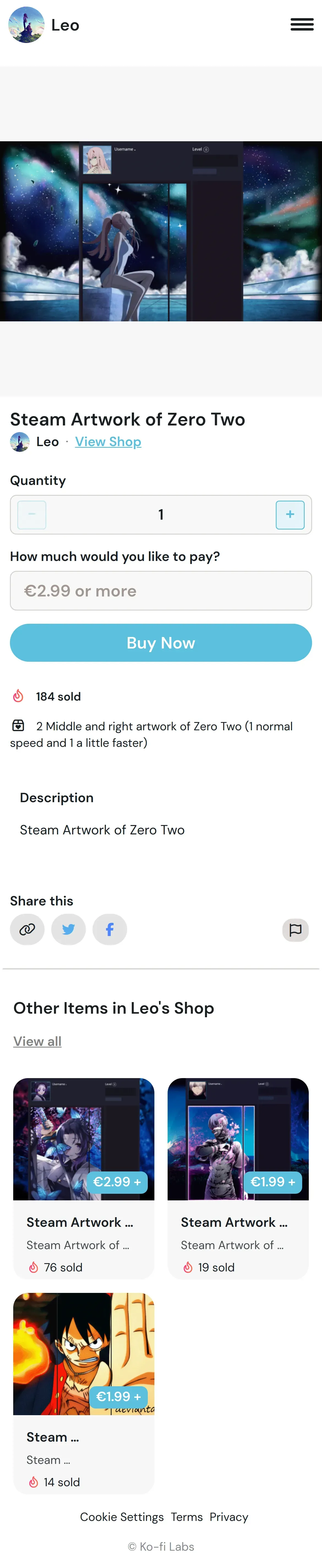
Task: Open the Privacy footer link
Action: 229,1517
